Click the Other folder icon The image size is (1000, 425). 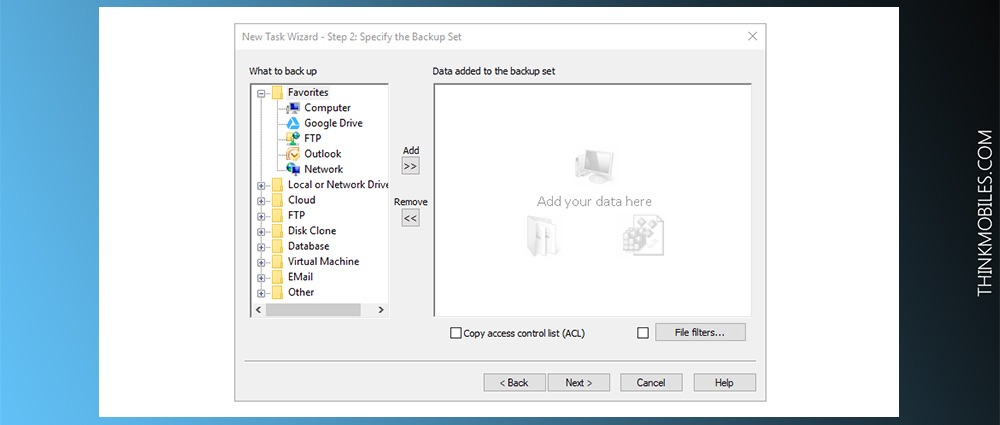(277, 292)
